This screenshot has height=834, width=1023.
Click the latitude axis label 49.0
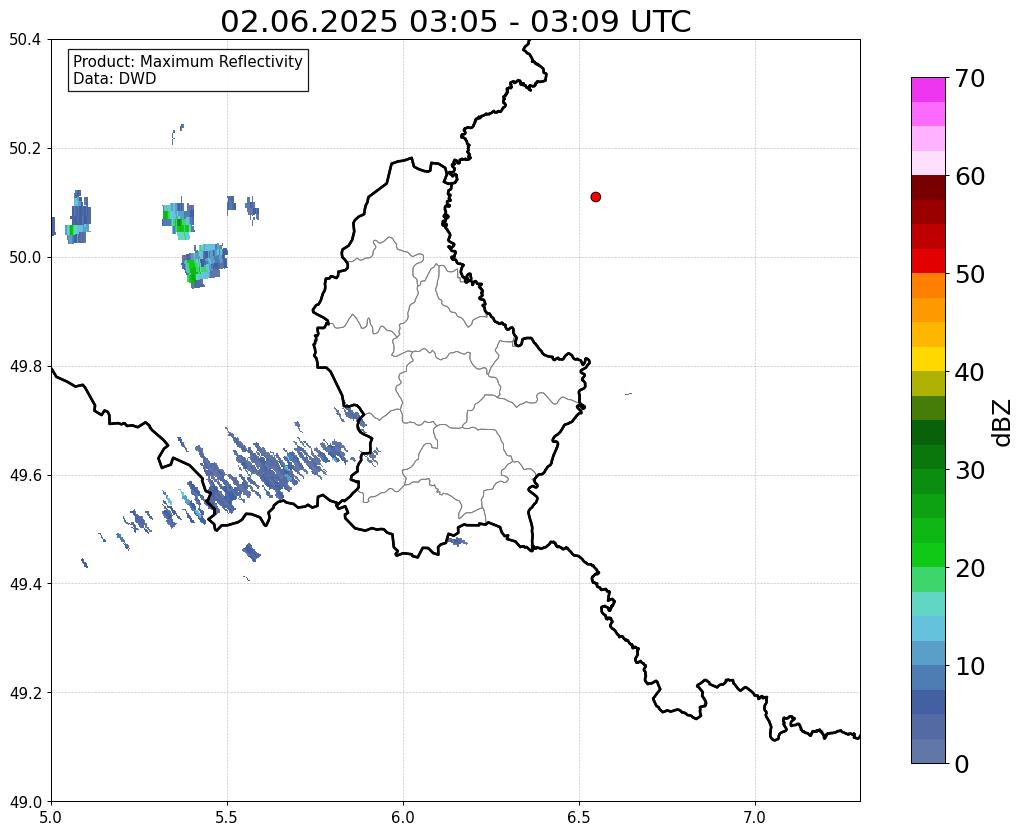pos(25,802)
